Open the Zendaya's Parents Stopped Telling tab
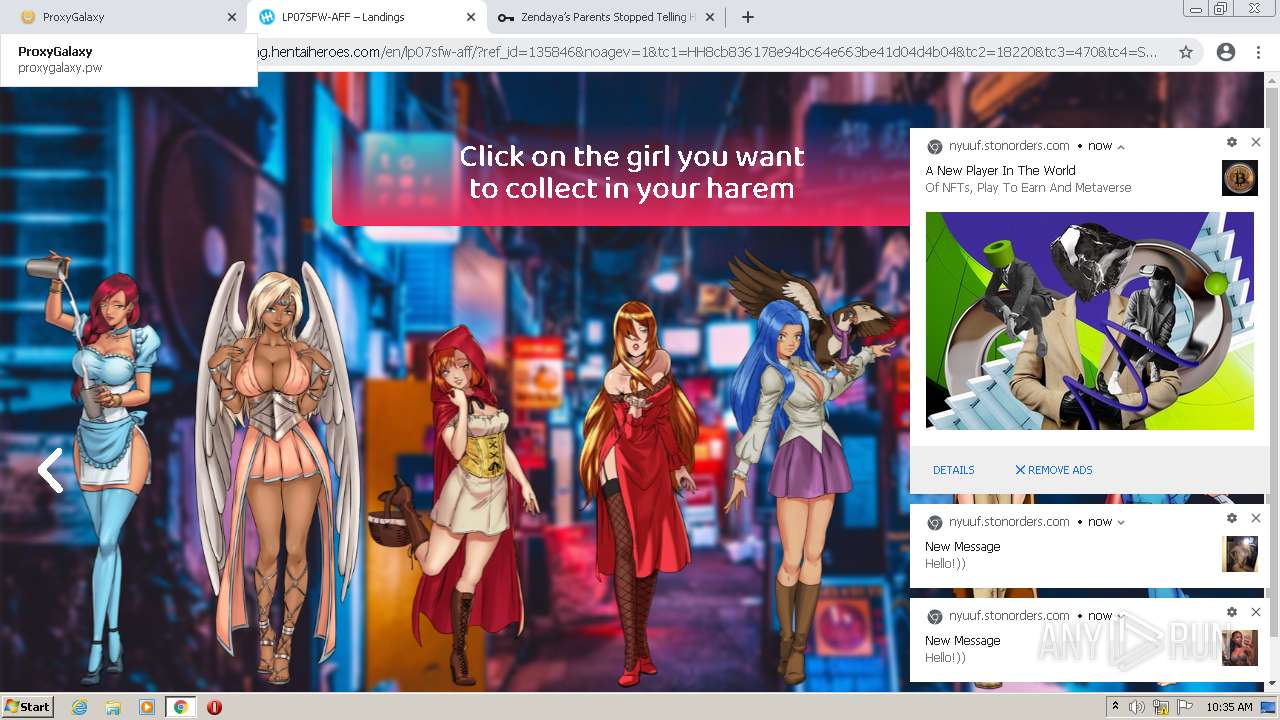The width and height of the screenshot is (1280, 720). [606, 17]
